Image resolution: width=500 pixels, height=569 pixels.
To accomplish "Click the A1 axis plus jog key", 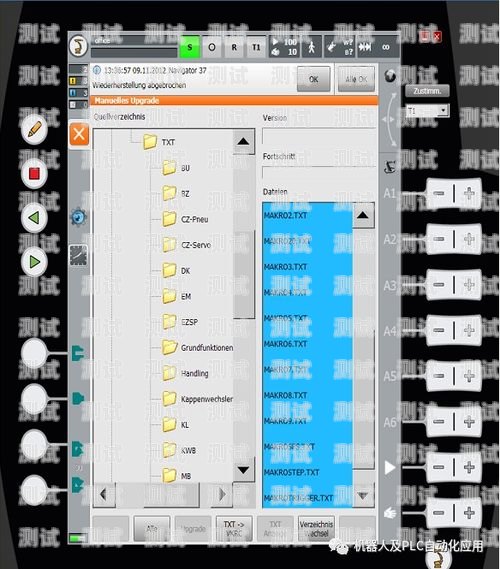I will (x=469, y=193).
